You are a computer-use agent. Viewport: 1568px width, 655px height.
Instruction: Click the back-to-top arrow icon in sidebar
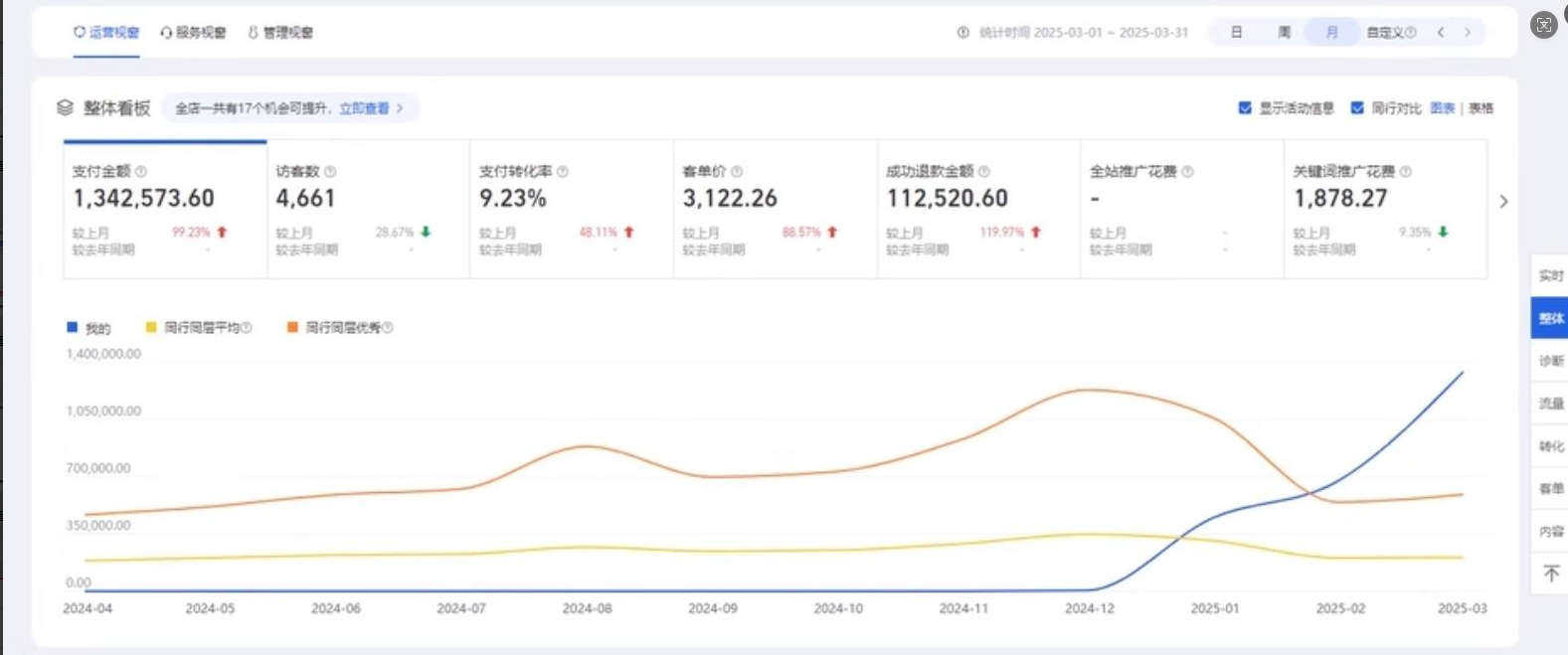tap(1550, 574)
